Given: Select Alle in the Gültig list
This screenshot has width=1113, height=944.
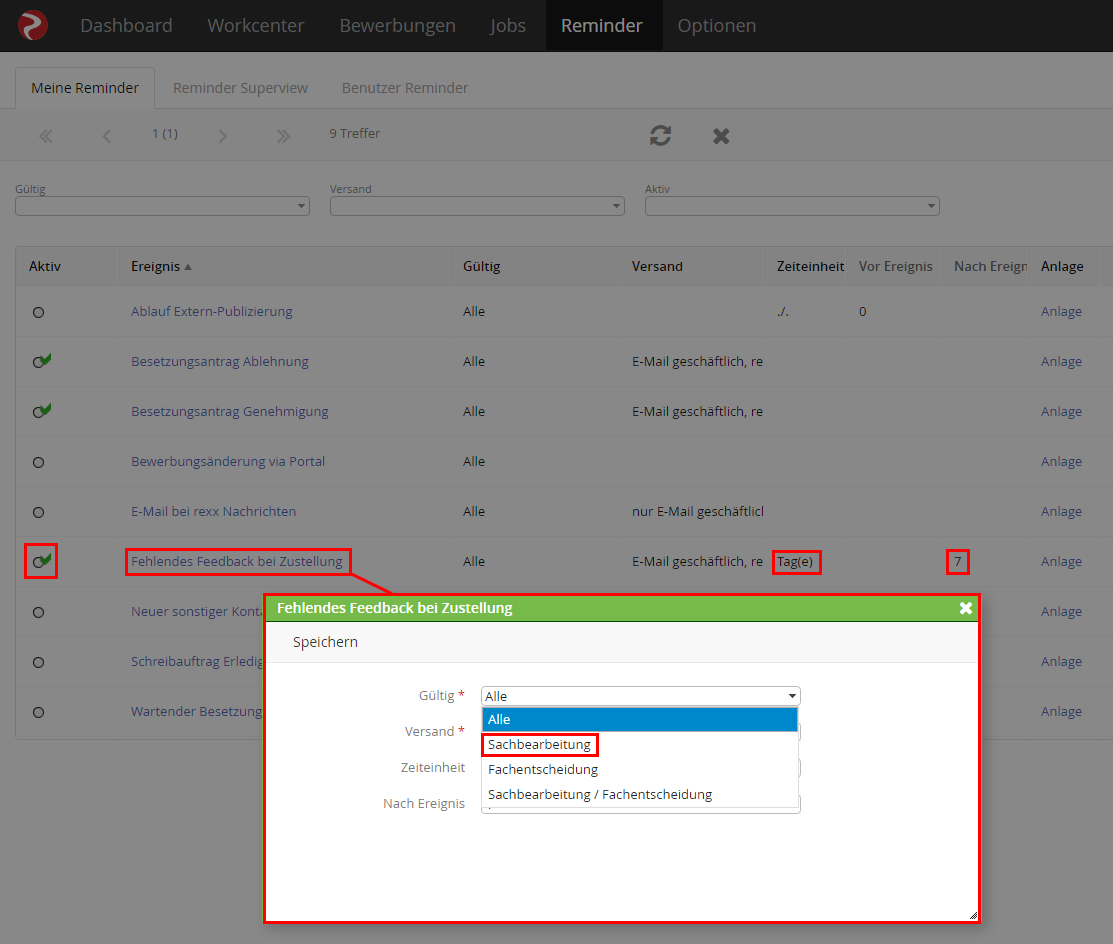Looking at the screenshot, I should click(x=640, y=720).
